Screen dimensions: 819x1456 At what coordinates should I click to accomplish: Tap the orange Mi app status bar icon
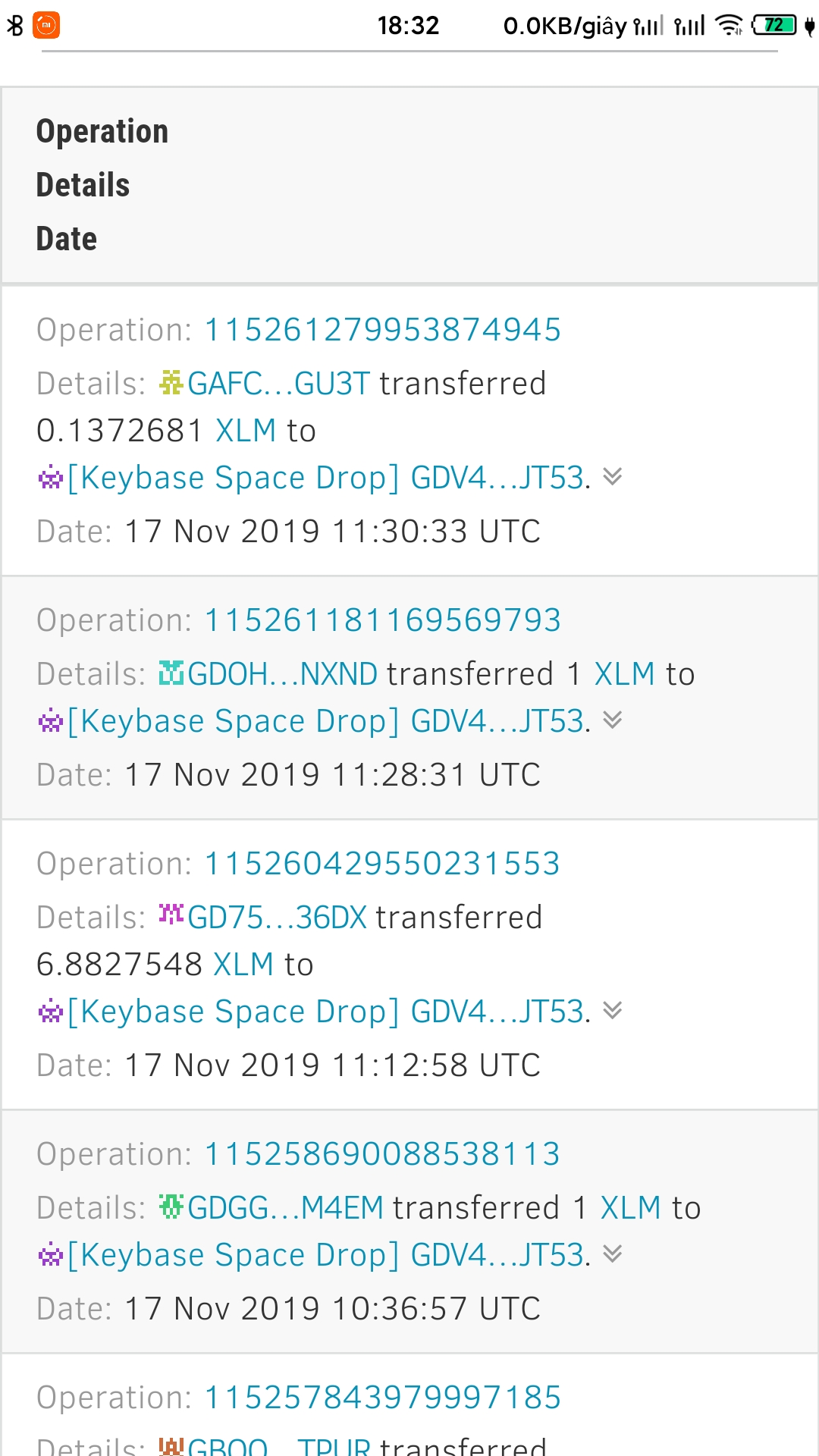point(47,25)
